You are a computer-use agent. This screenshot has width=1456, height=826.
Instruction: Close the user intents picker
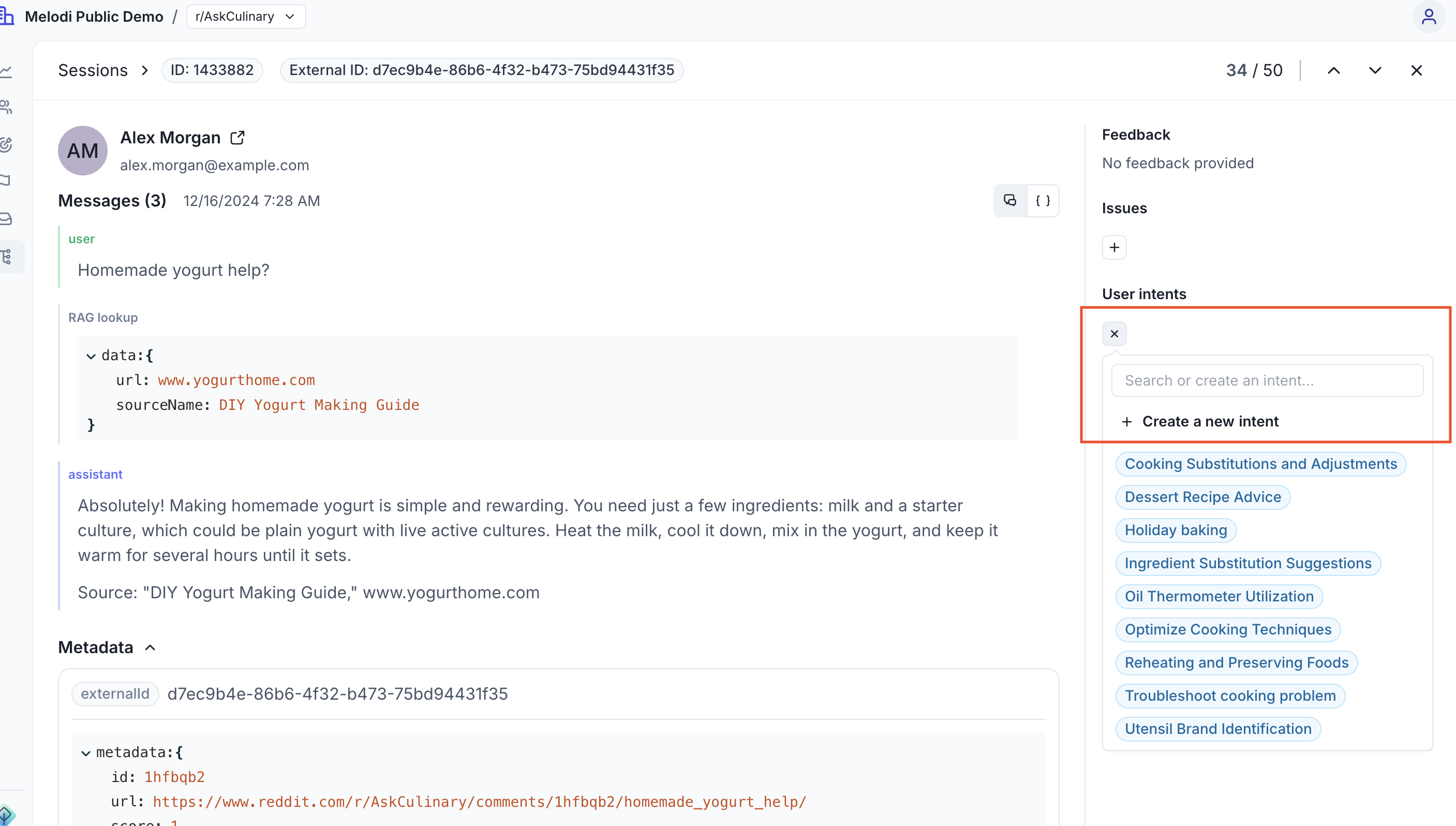click(1114, 334)
